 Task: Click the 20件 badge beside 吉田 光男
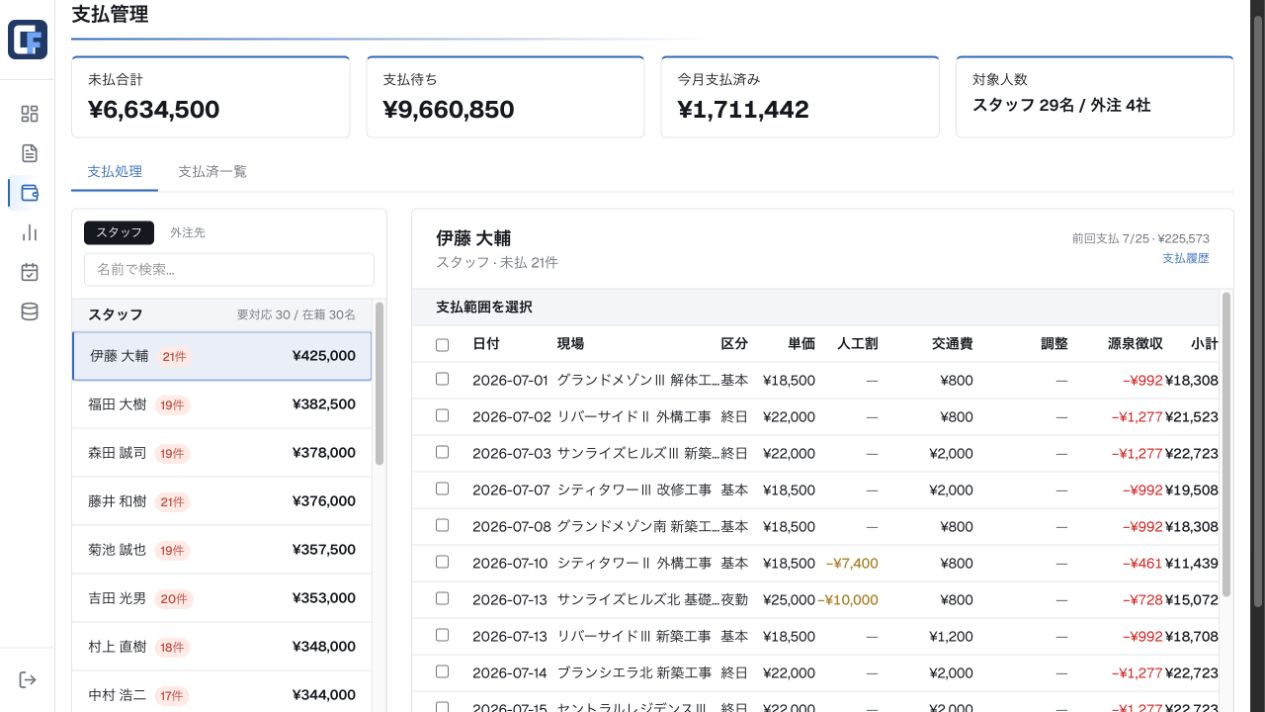click(x=174, y=599)
